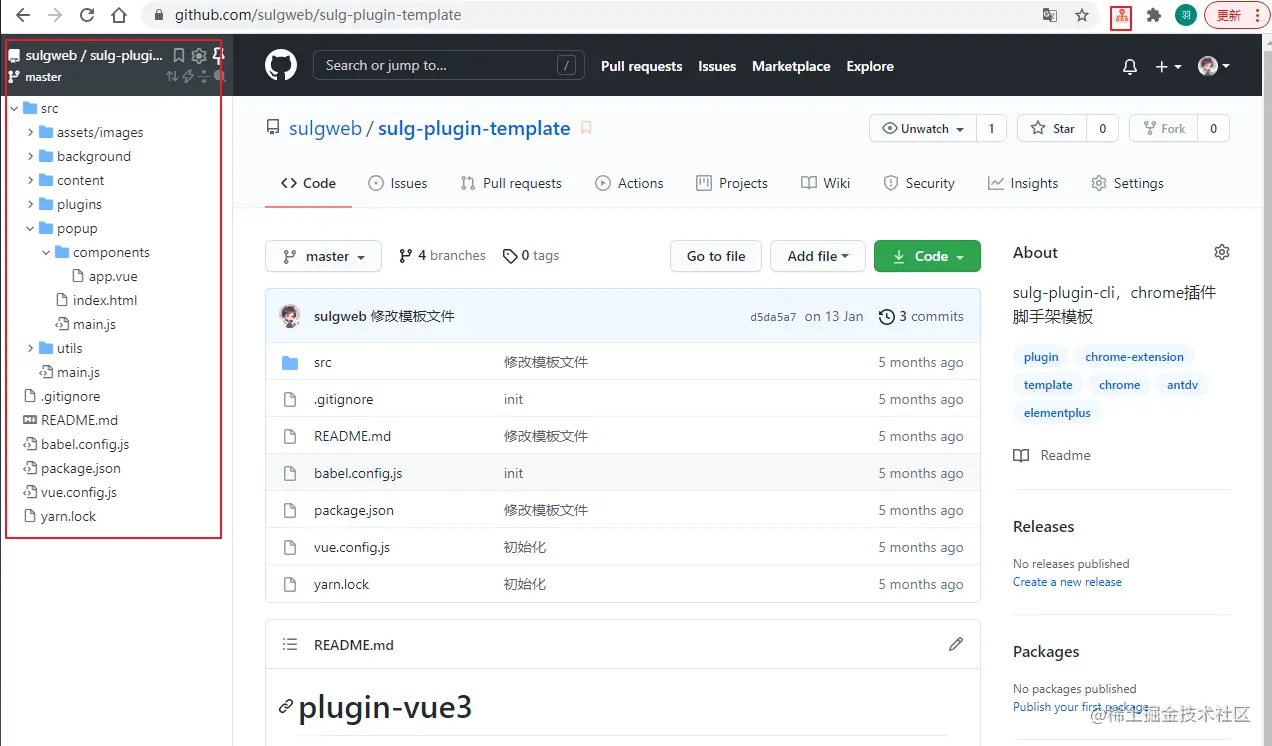Screen dimensions: 1272x746
Task: Expand the background folder in tree
Action: (30, 156)
